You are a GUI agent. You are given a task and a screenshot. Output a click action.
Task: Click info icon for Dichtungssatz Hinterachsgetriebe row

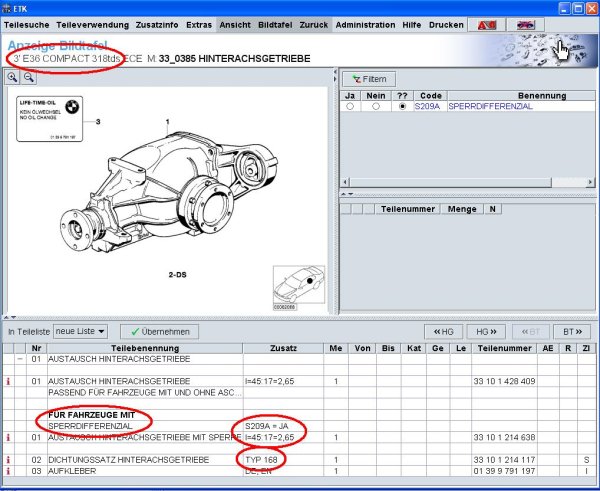8,460
